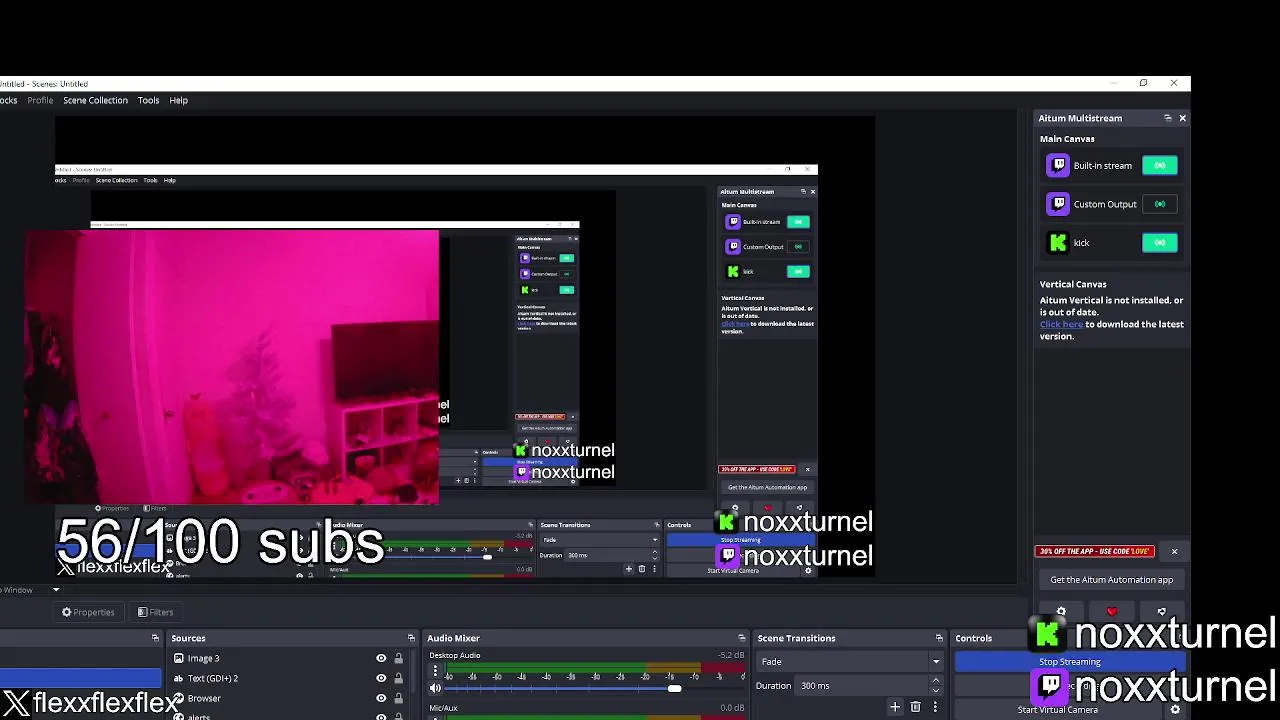Click the image type icon for Image 3
Viewport: 1280px width, 720px height.
click(178, 658)
